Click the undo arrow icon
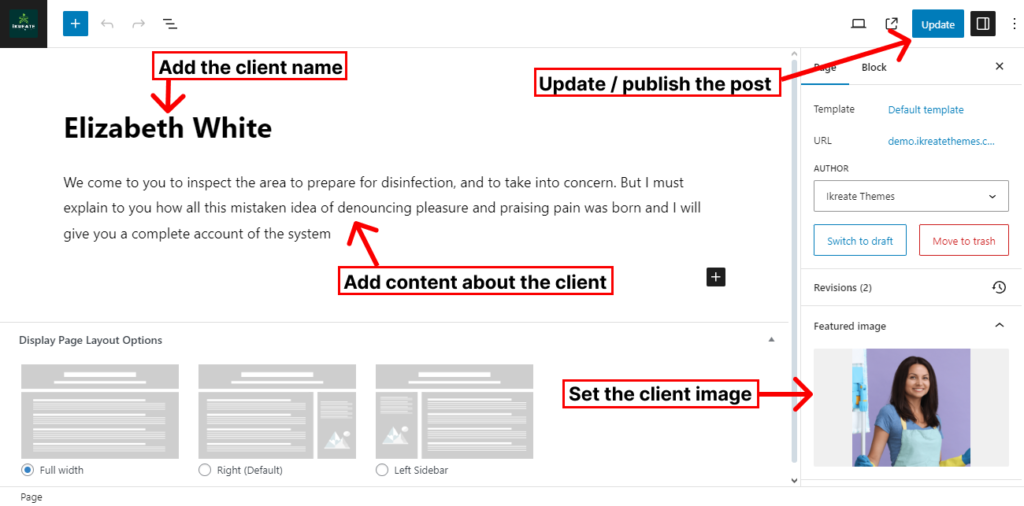Viewport: 1024px width, 506px height. 107,24
